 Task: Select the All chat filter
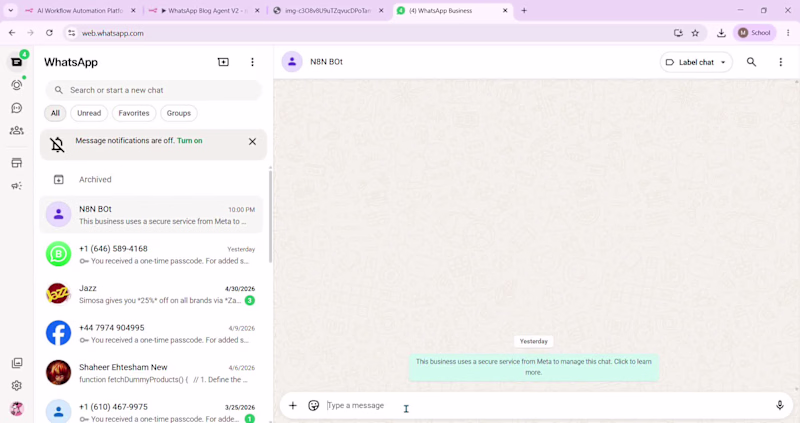point(55,113)
